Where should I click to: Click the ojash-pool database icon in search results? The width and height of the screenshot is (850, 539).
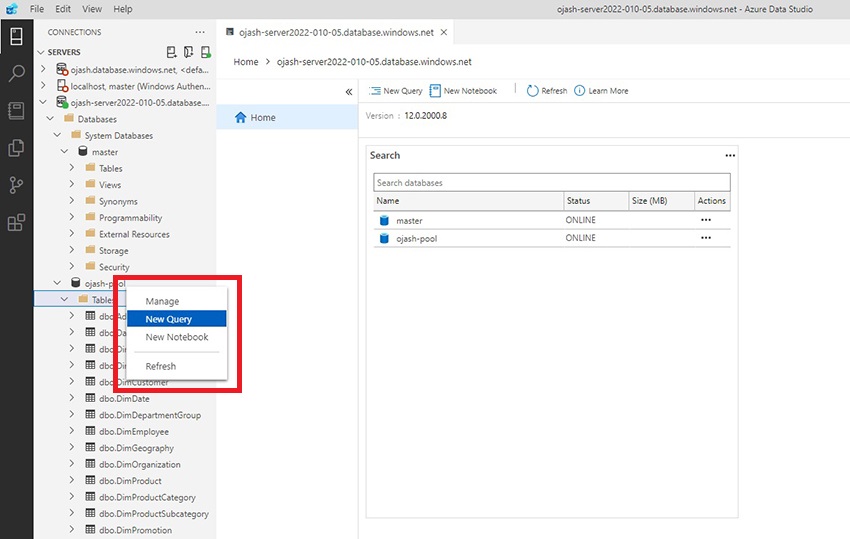coord(384,239)
